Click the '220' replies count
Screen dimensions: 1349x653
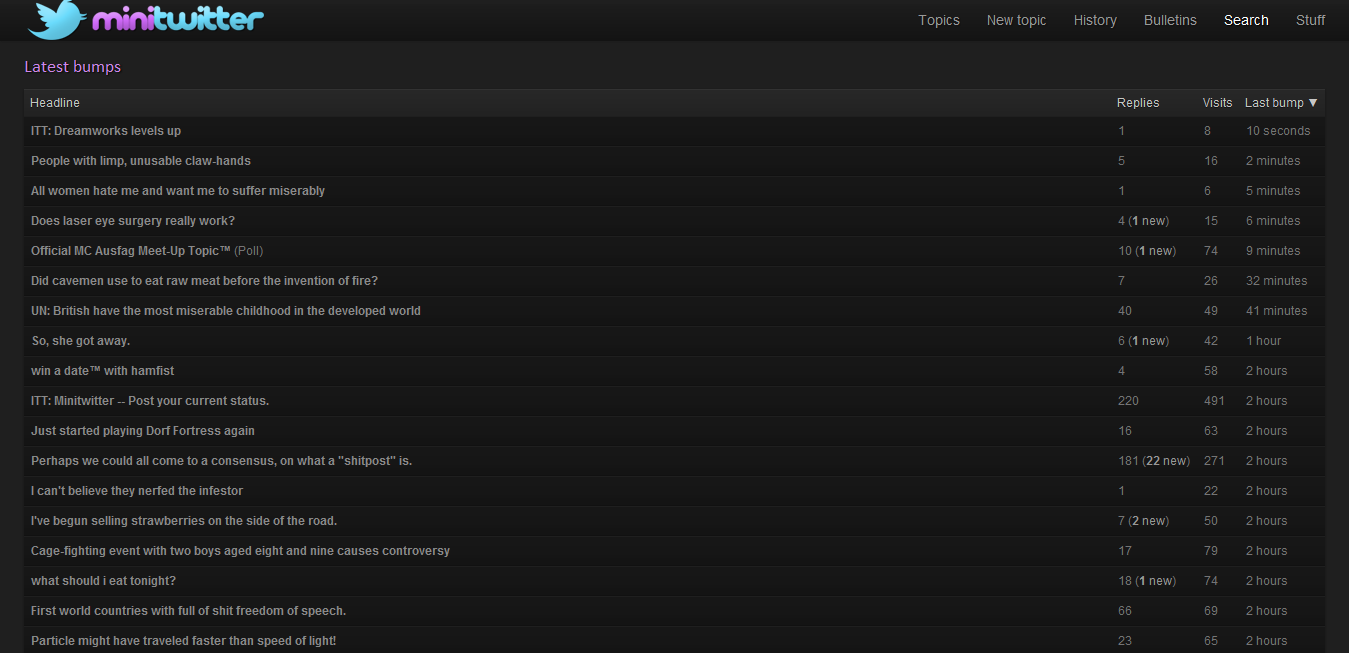[1128, 401]
